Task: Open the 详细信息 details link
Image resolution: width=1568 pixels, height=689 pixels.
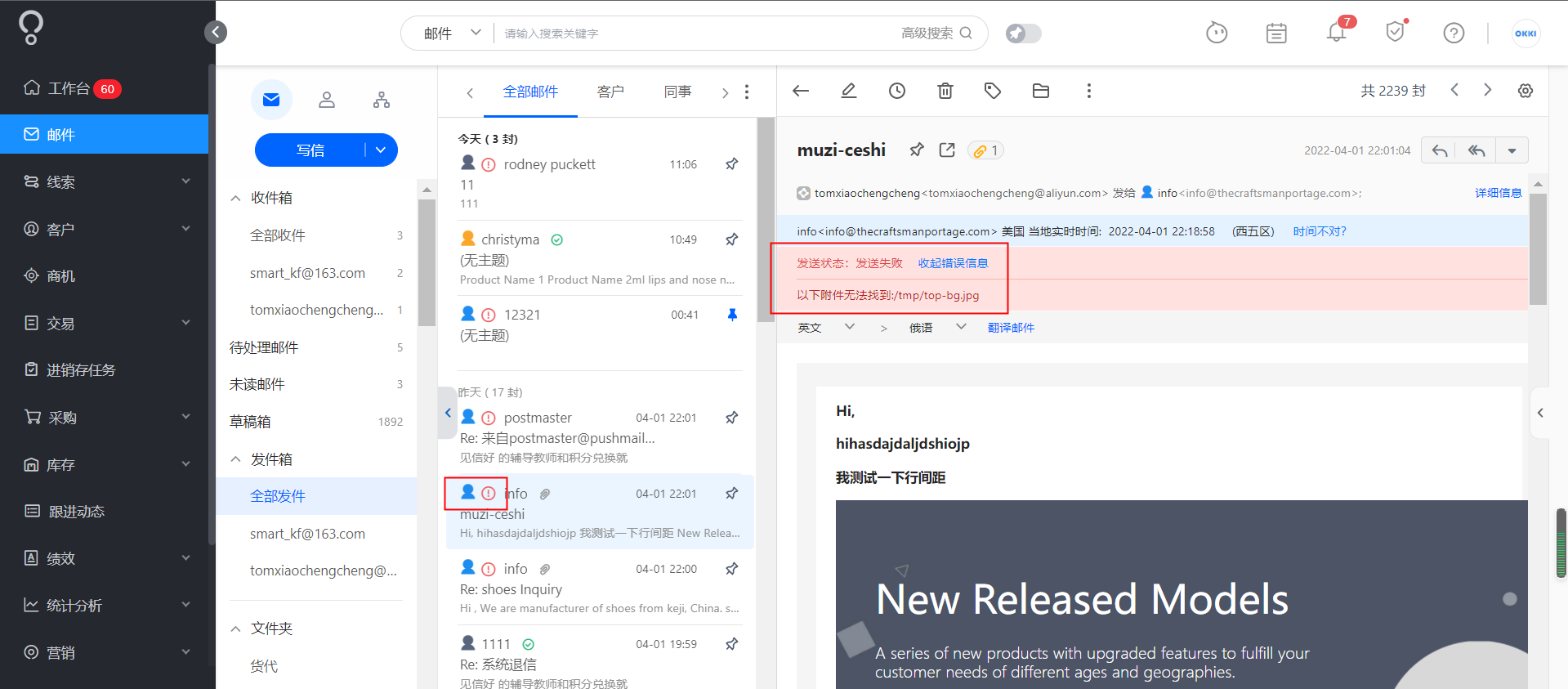Action: 1498,193
